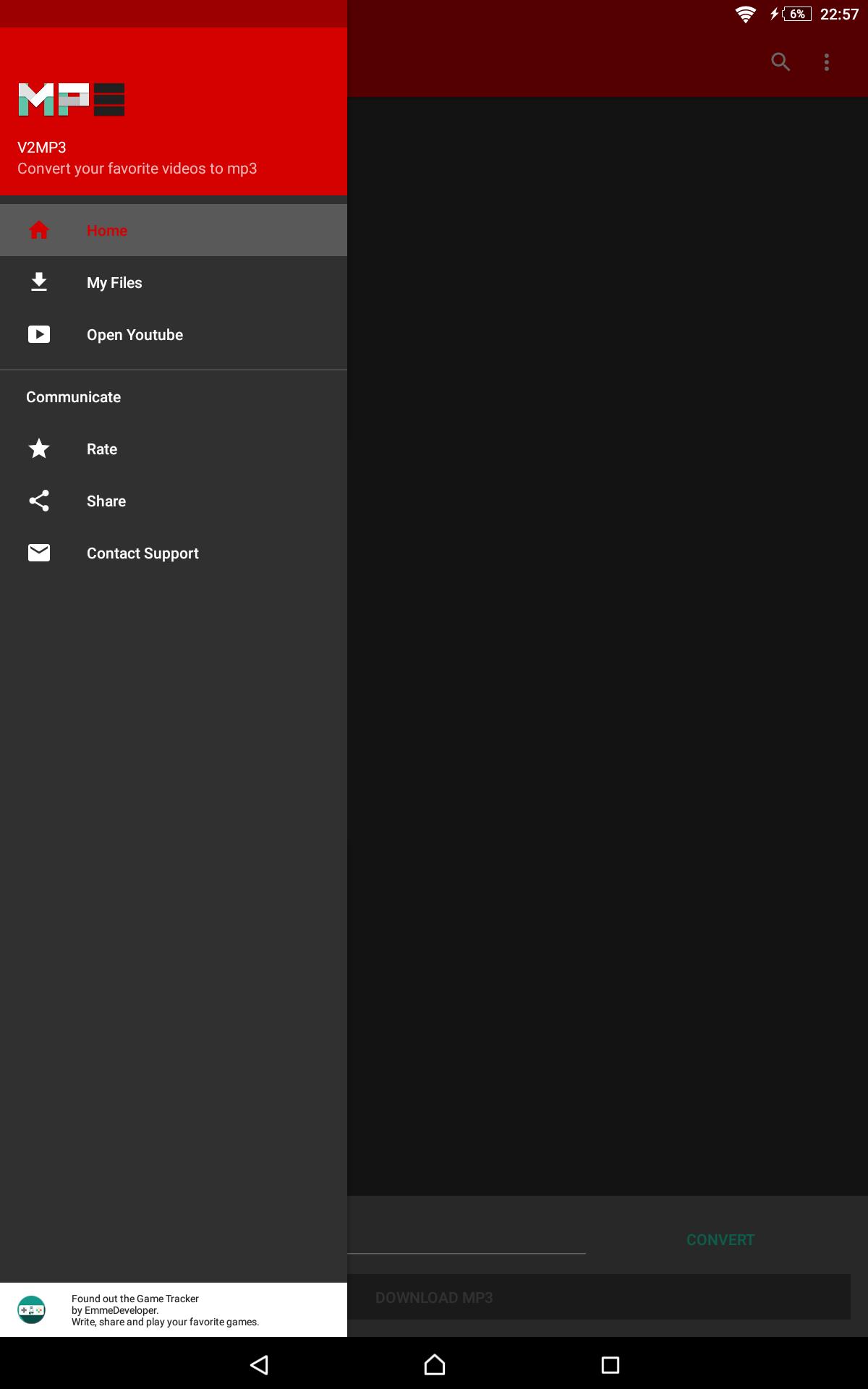Tap the 'Communicate' section header
868x1389 pixels.
click(74, 397)
